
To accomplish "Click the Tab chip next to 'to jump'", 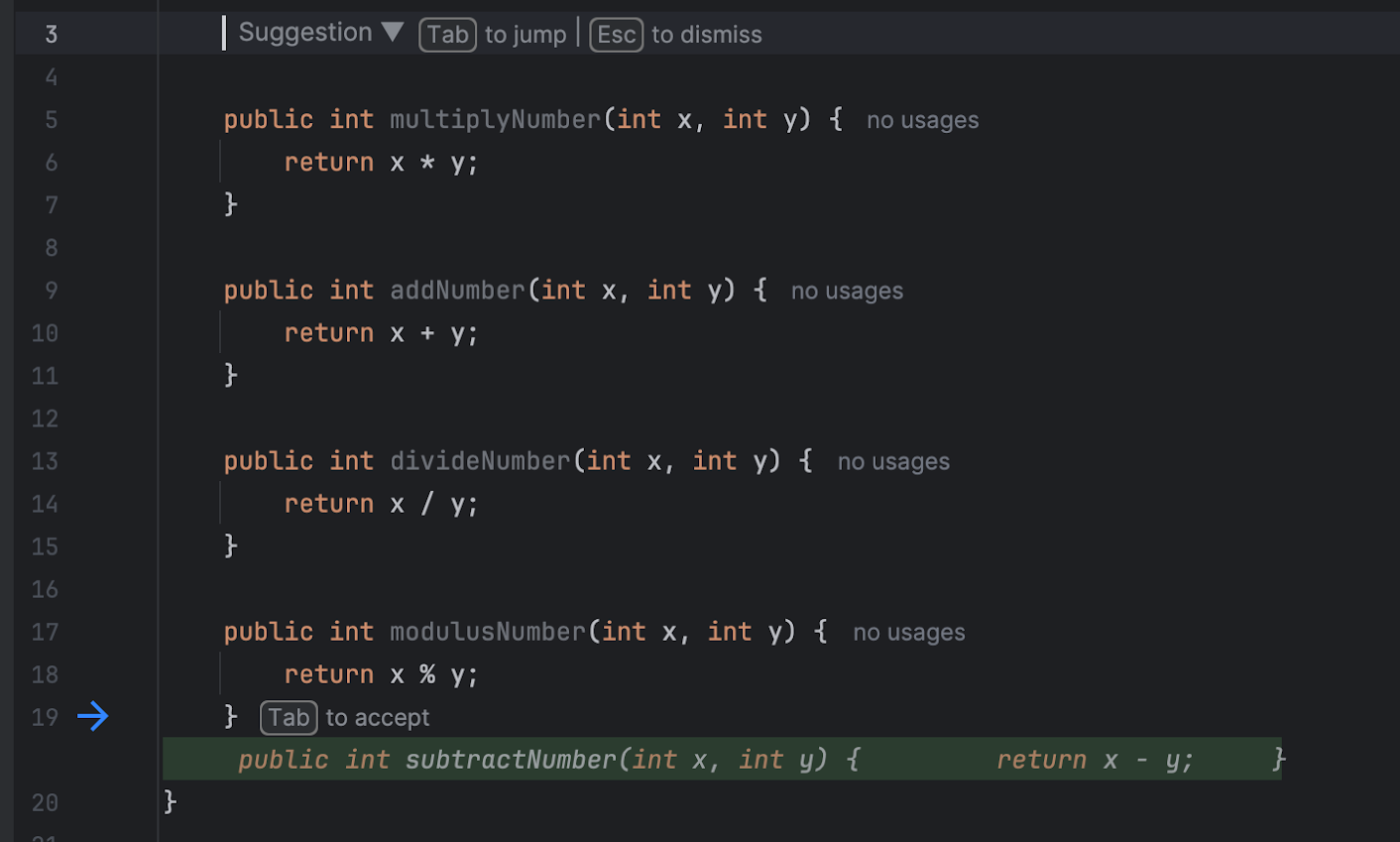I will tap(447, 34).
